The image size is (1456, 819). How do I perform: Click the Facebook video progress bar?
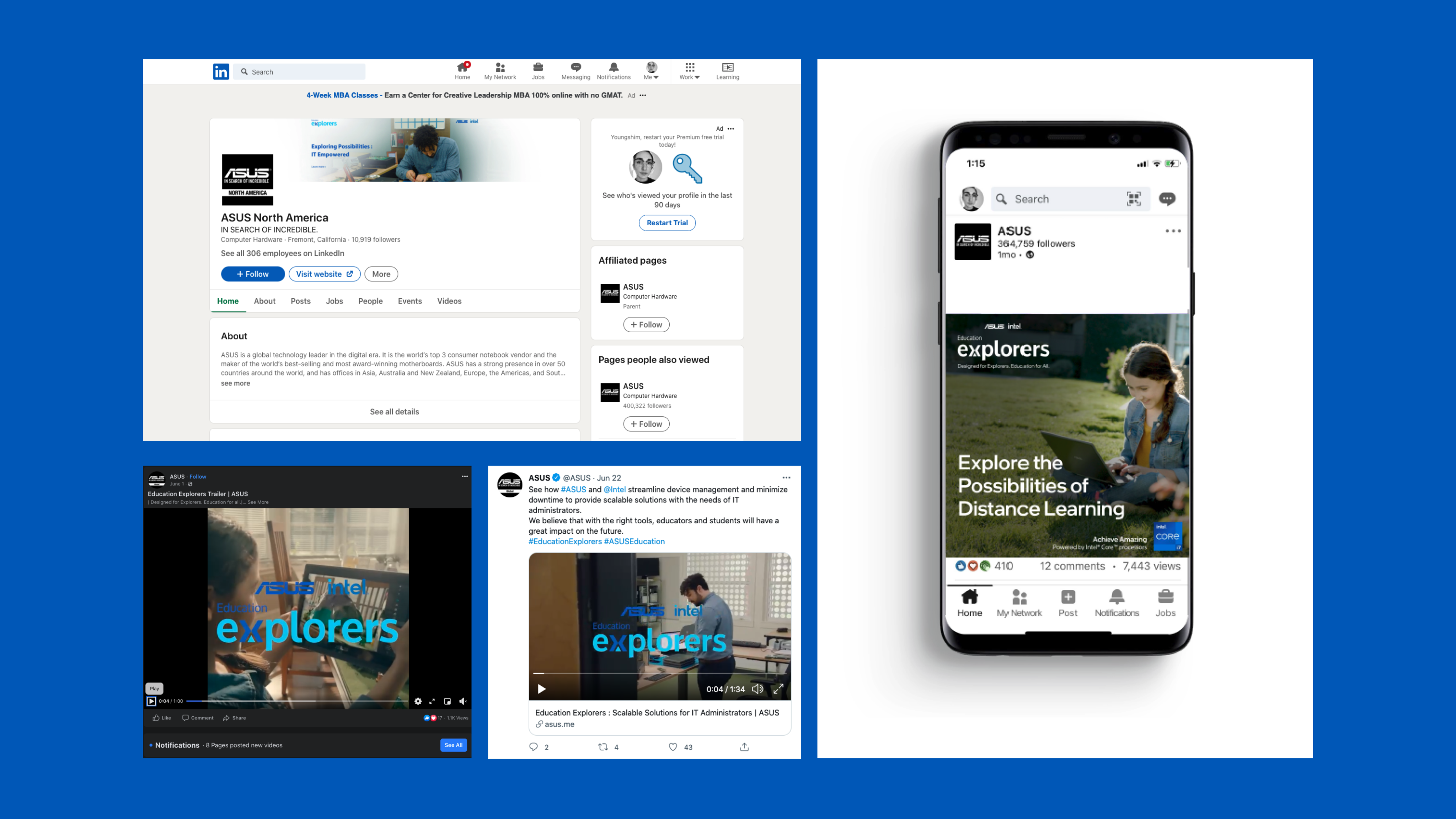[x=297, y=701]
